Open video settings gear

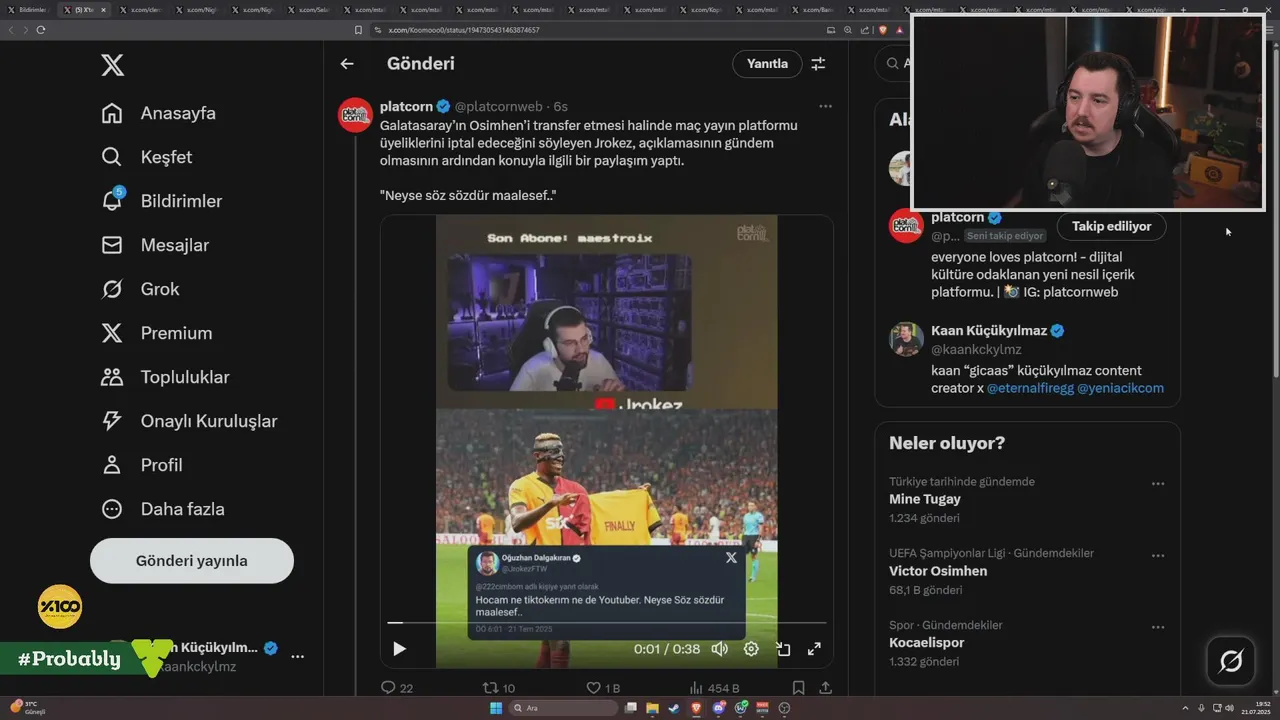pos(751,649)
